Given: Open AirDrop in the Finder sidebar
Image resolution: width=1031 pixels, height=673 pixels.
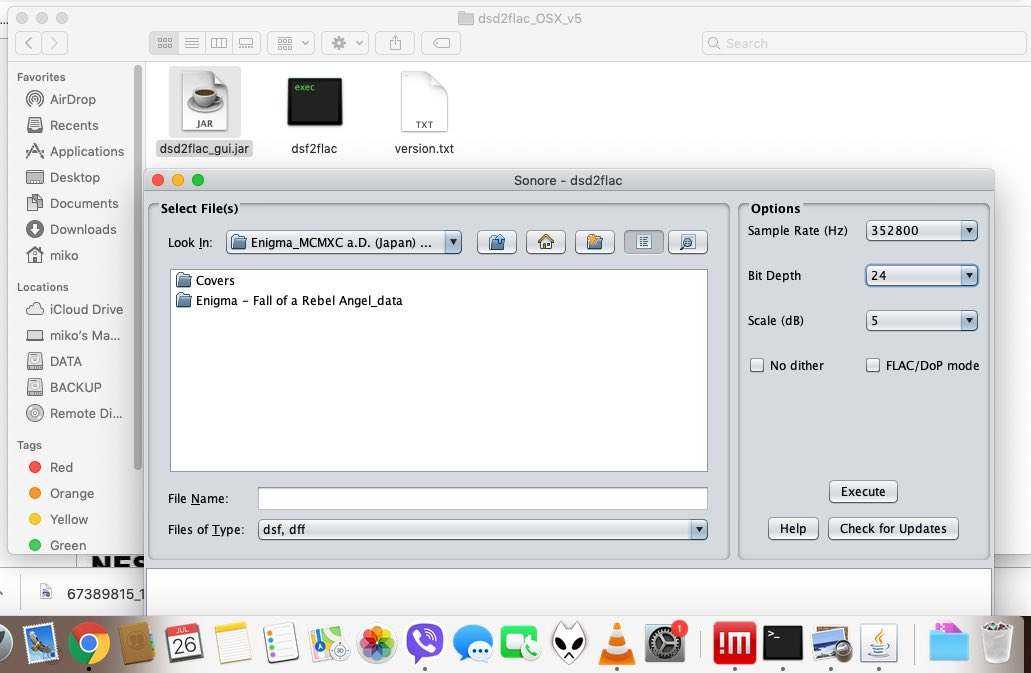Looking at the screenshot, I should tap(60, 99).
